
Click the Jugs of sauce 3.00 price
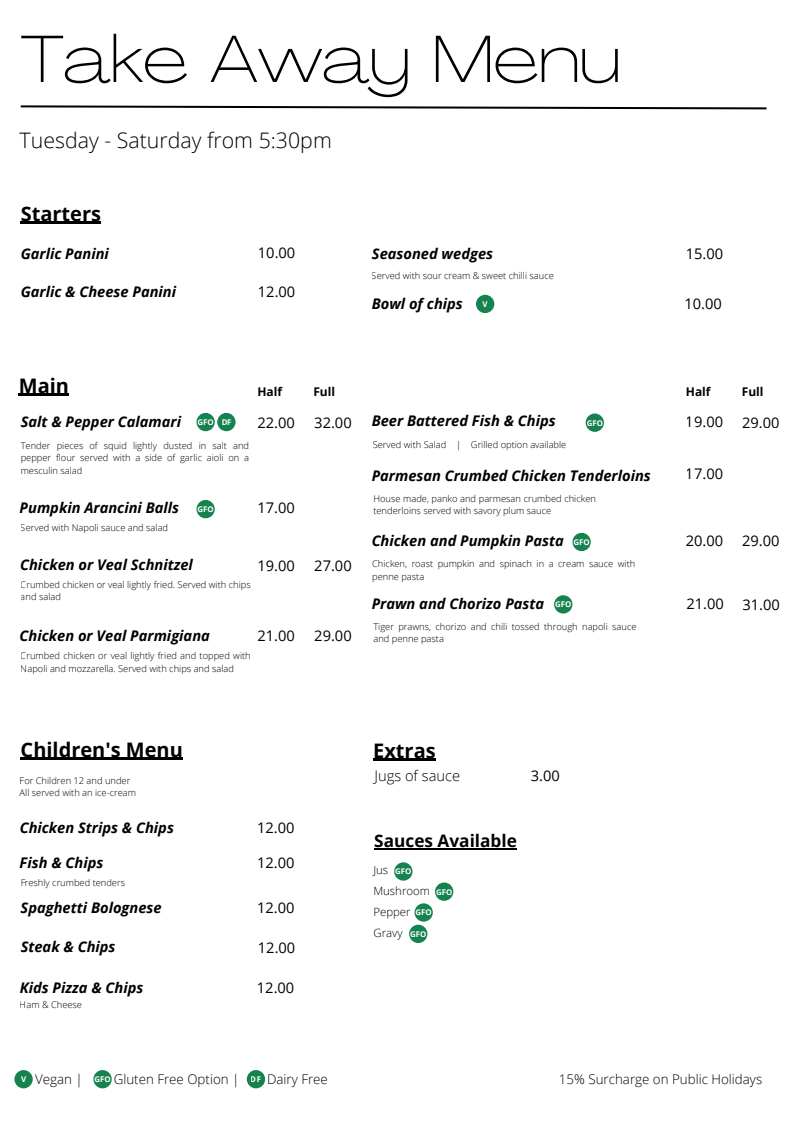(x=545, y=776)
